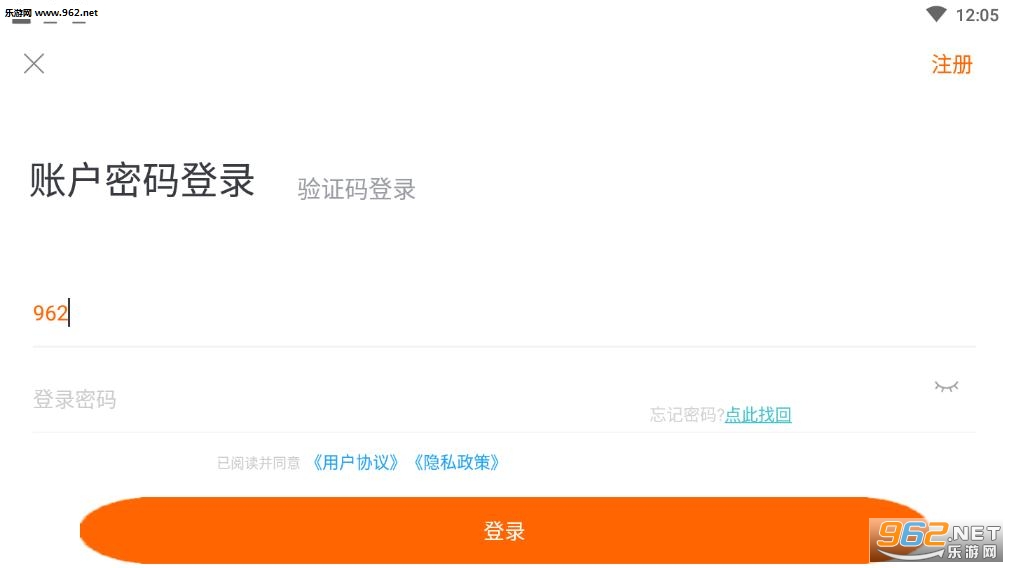Image resolution: width=1009 pixels, height=568 pixels.
Task: Toggle password visibility with the eye icon
Action: pos(946,386)
